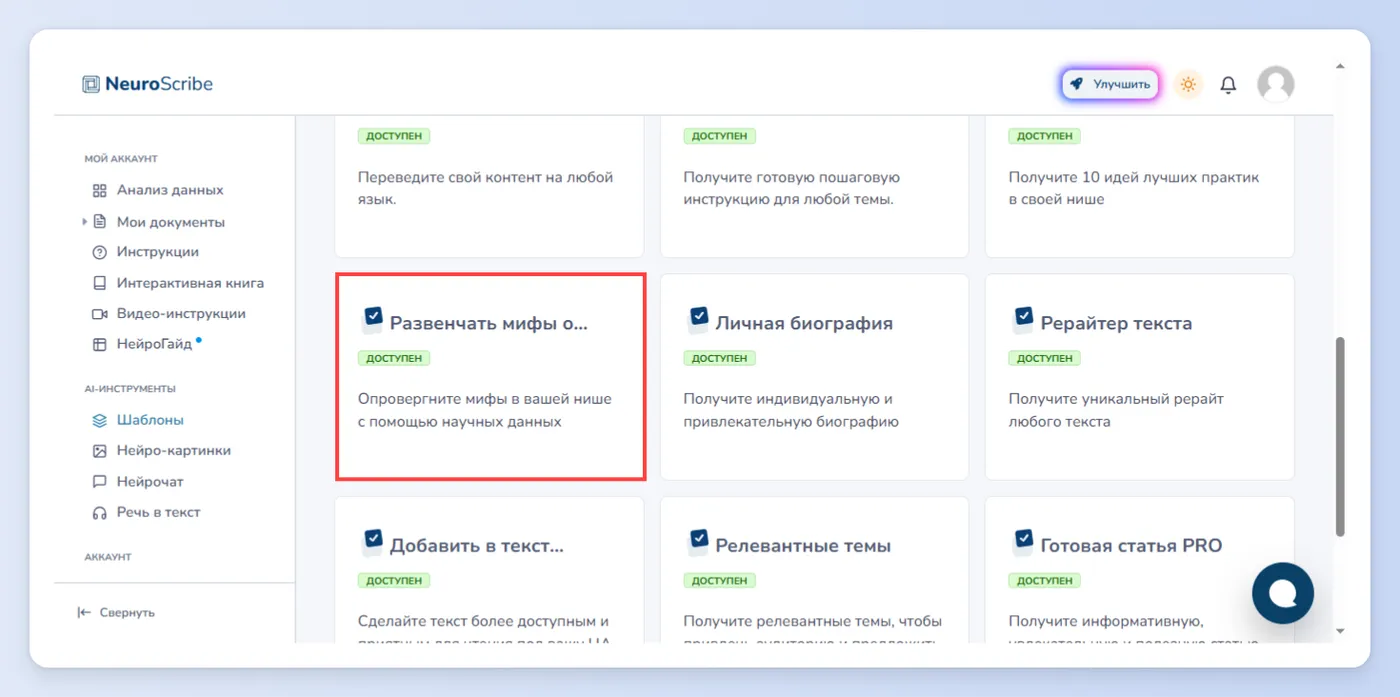This screenshot has height=697, width=1400.
Task: Click Доступен badge under Личная биография
Action: tap(720, 358)
